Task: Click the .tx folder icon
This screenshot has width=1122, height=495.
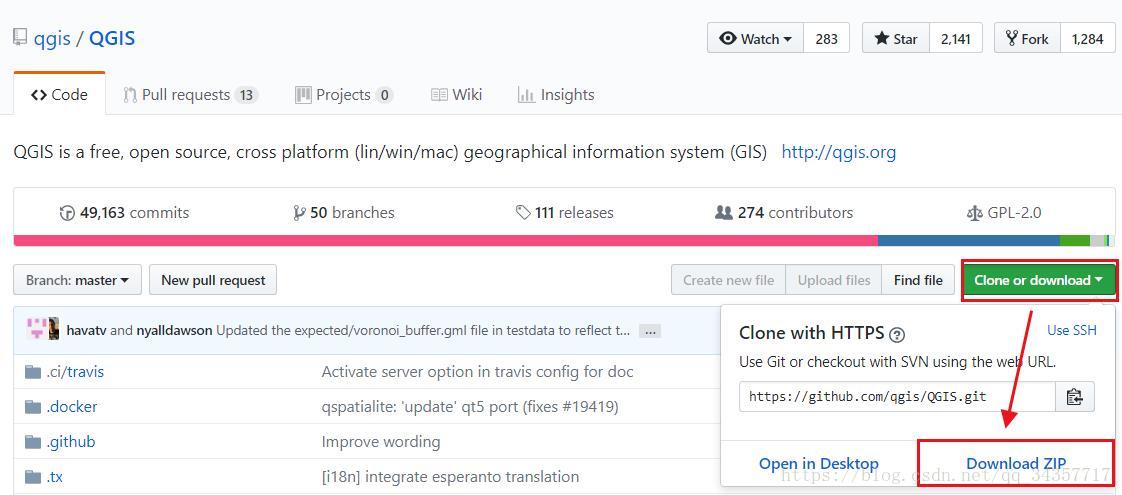Action: (x=33, y=476)
